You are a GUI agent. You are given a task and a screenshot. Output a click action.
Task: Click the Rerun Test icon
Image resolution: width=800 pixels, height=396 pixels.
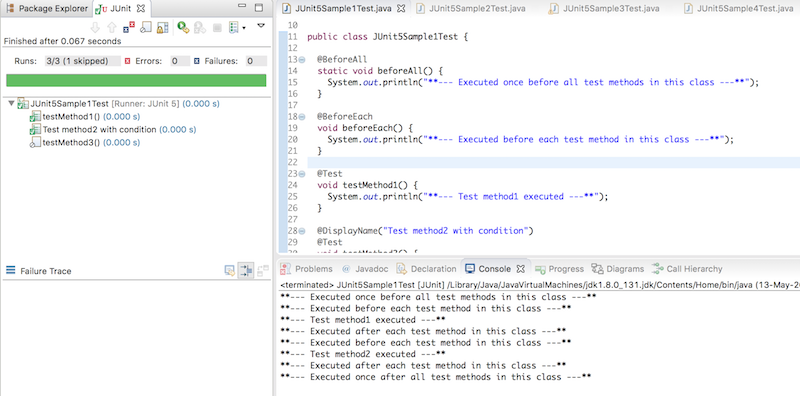[x=183, y=27]
